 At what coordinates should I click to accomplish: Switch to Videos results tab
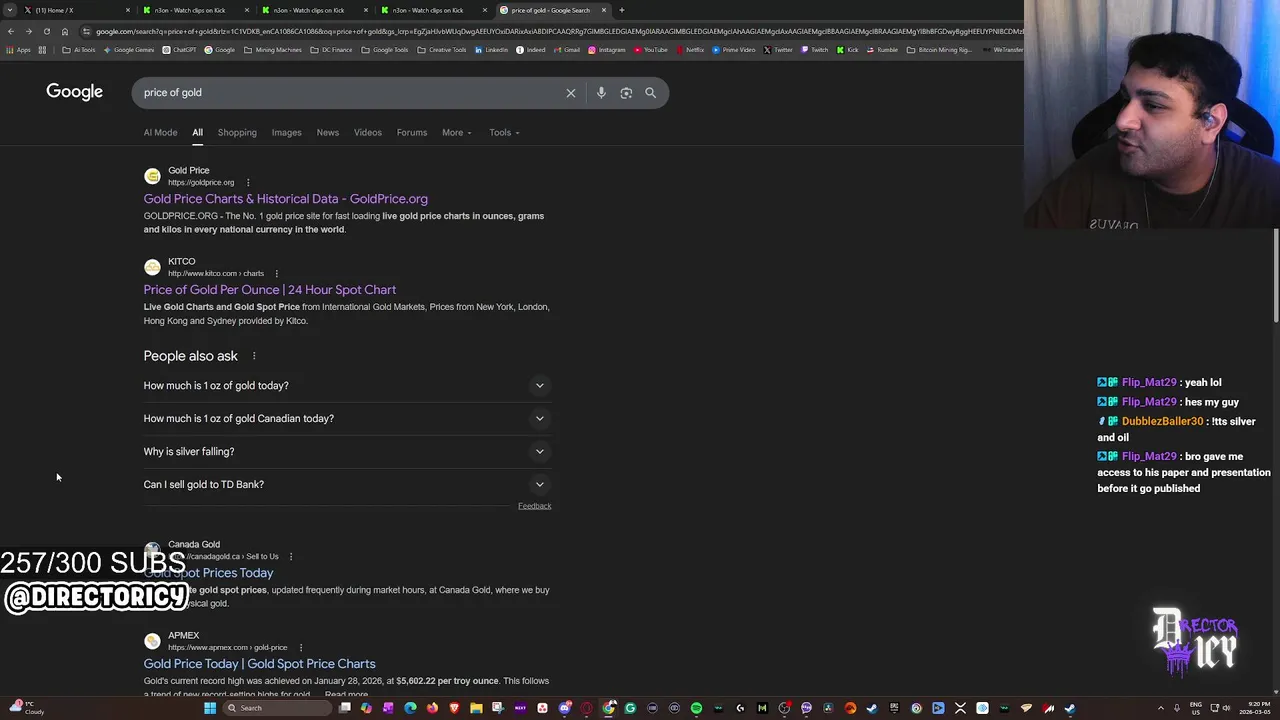368,132
